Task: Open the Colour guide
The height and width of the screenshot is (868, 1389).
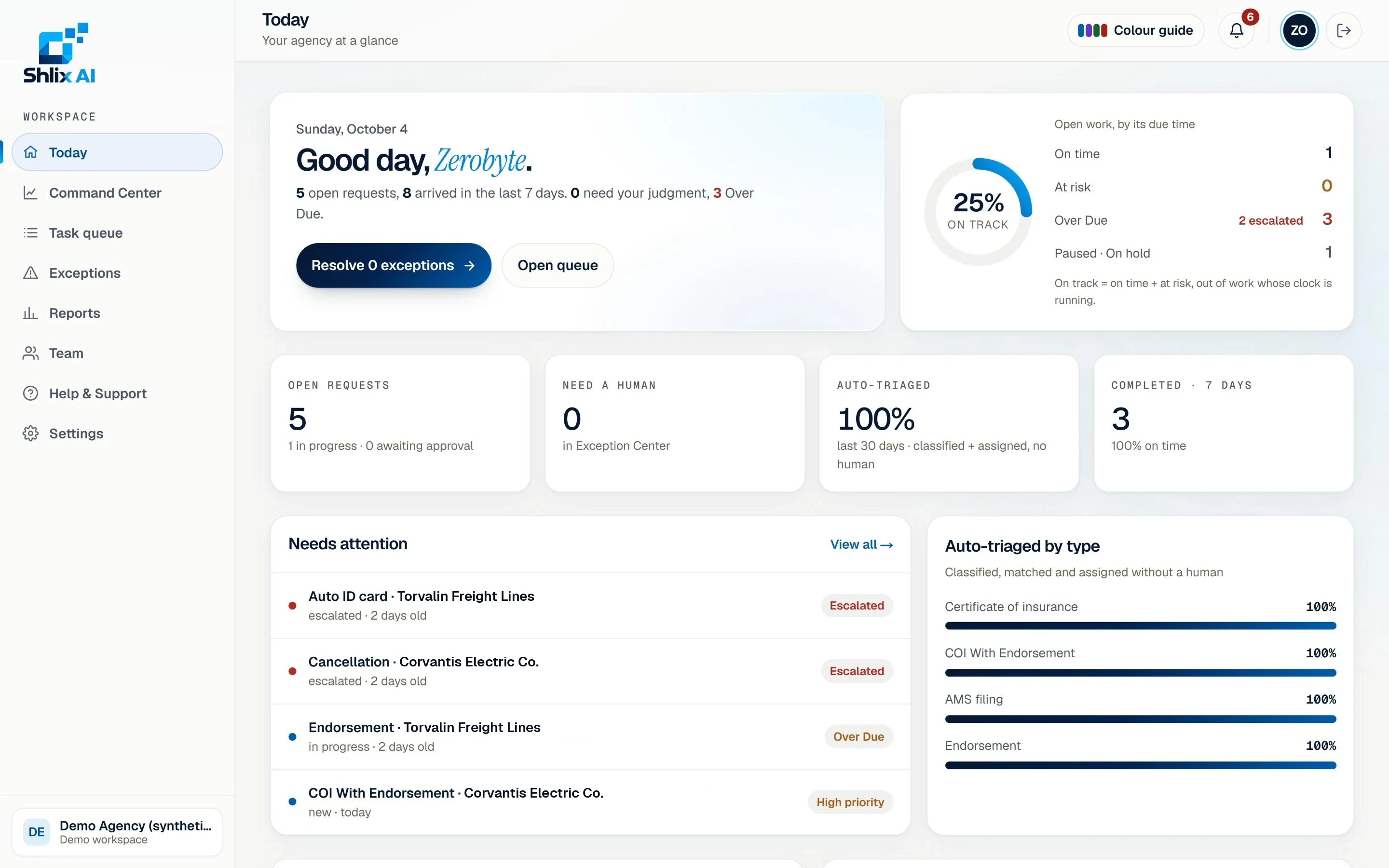Action: 1135,30
